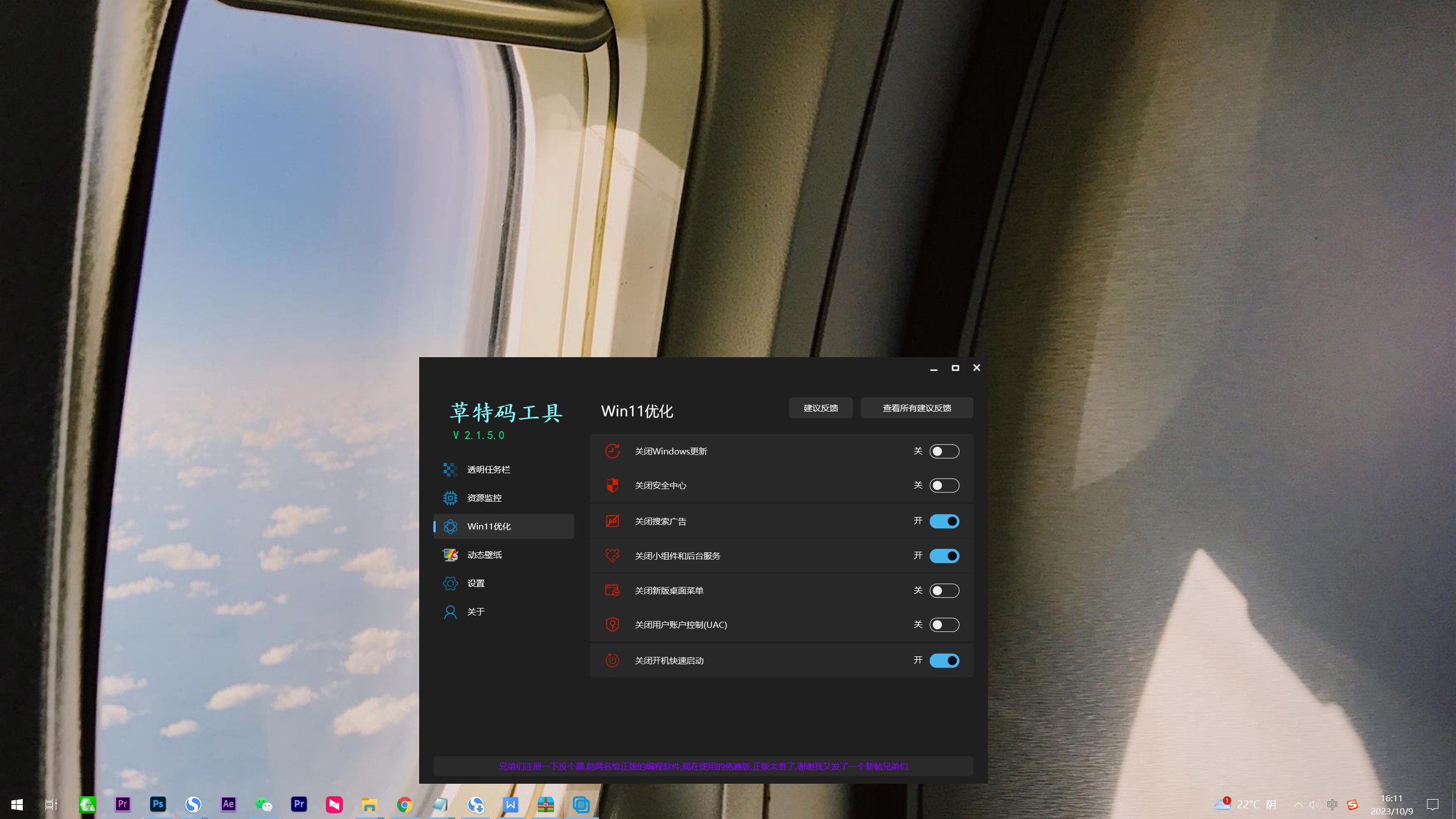Open the purple Premiere Pro taskbar icon

[x=122, y=804]
